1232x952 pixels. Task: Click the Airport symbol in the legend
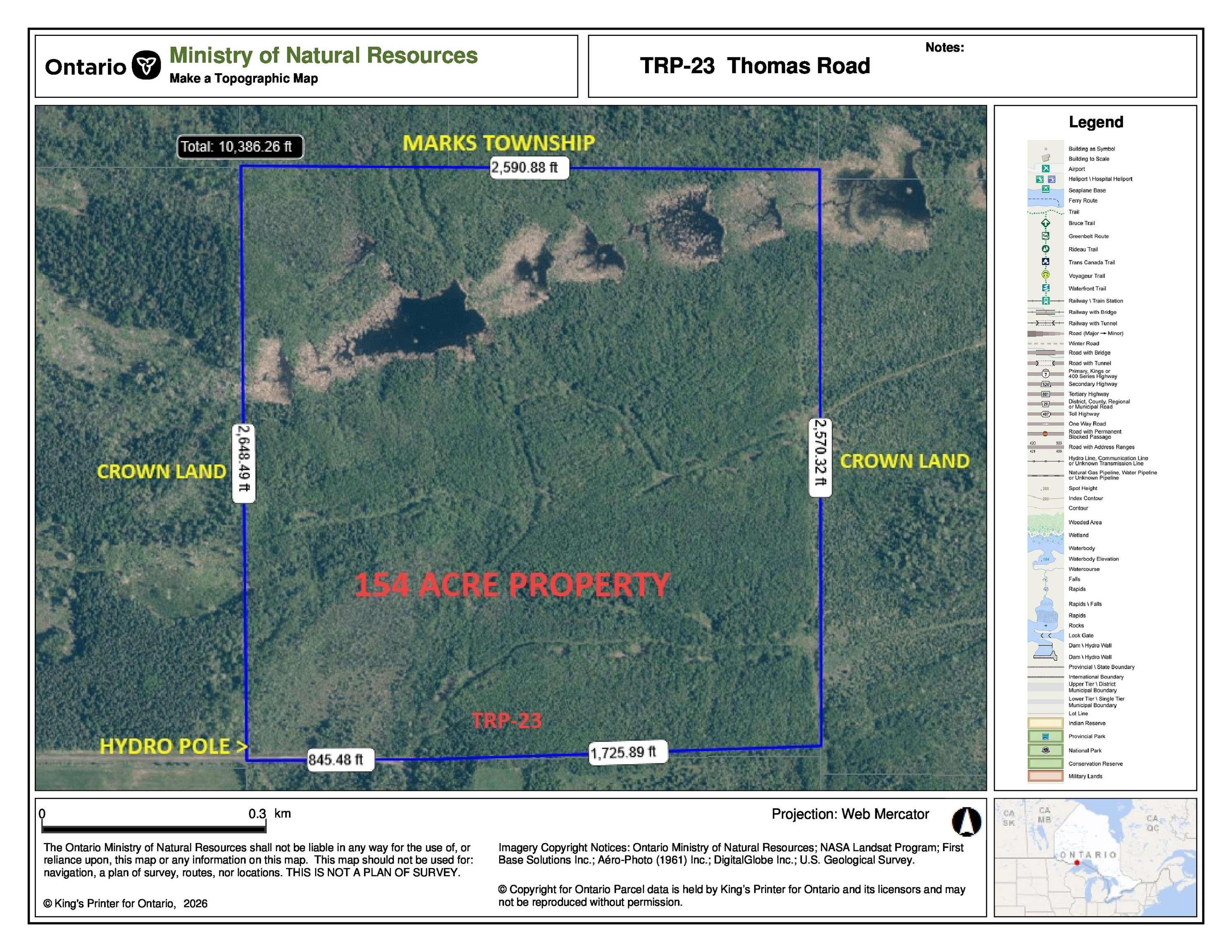click(1046, 169)
